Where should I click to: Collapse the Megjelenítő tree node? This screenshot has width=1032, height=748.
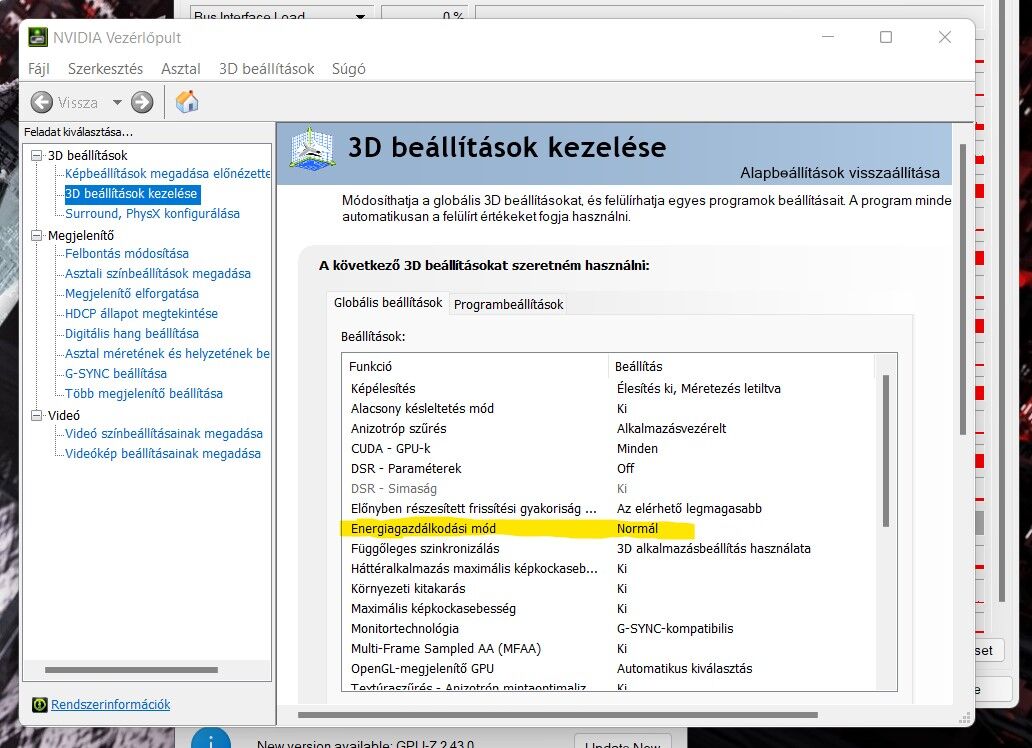[37, 235]
